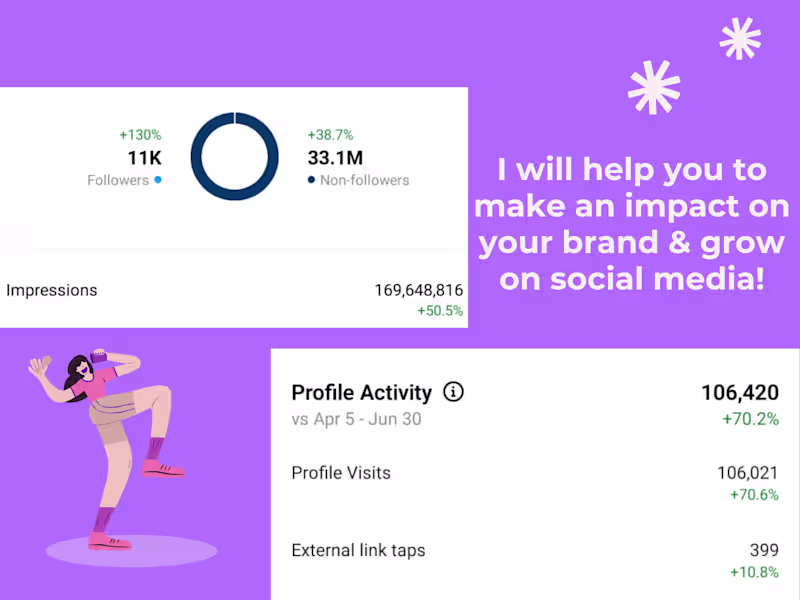Click the 169,648,816 impressions value

(418, 291)
